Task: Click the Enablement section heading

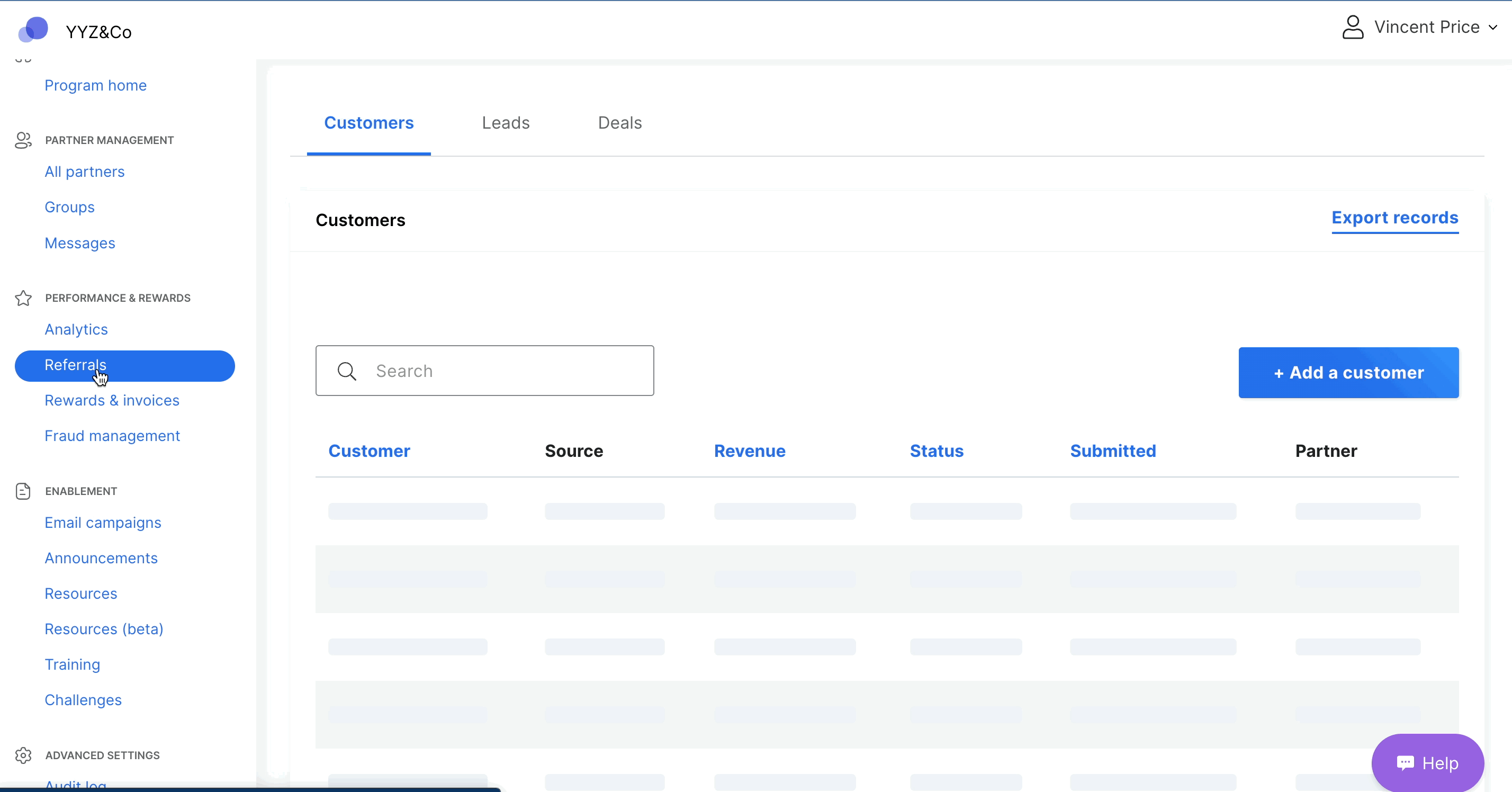Action: 81,491
